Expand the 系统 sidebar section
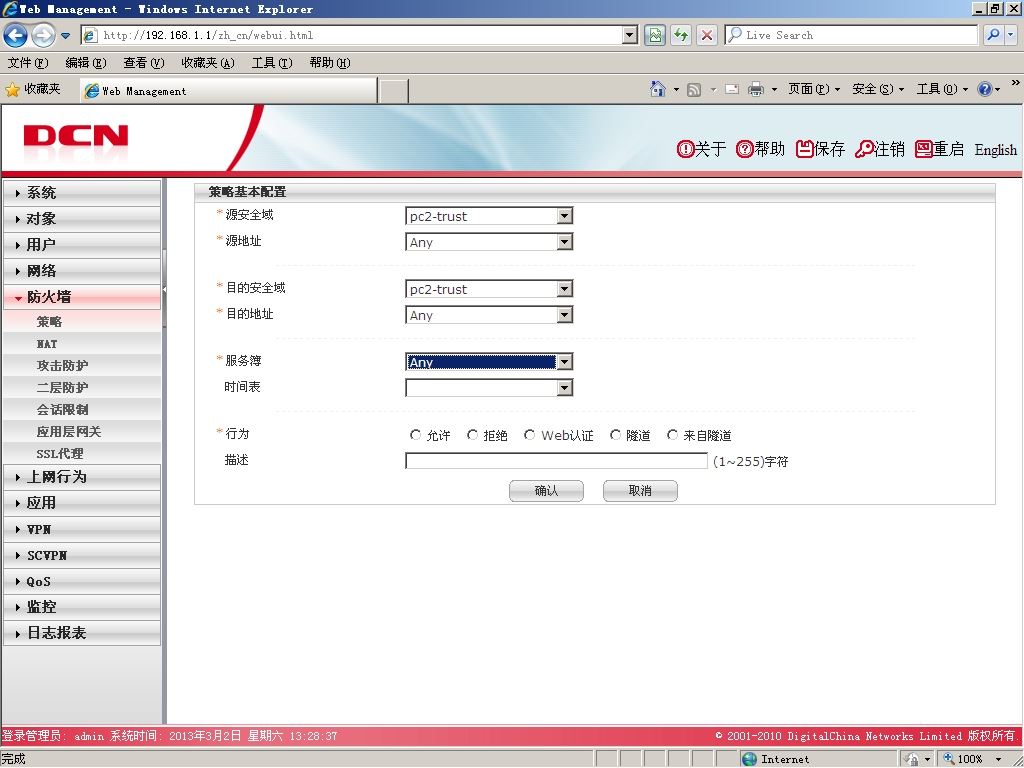The width and height of the screenshot is (1024, 768). pos(82,193)
